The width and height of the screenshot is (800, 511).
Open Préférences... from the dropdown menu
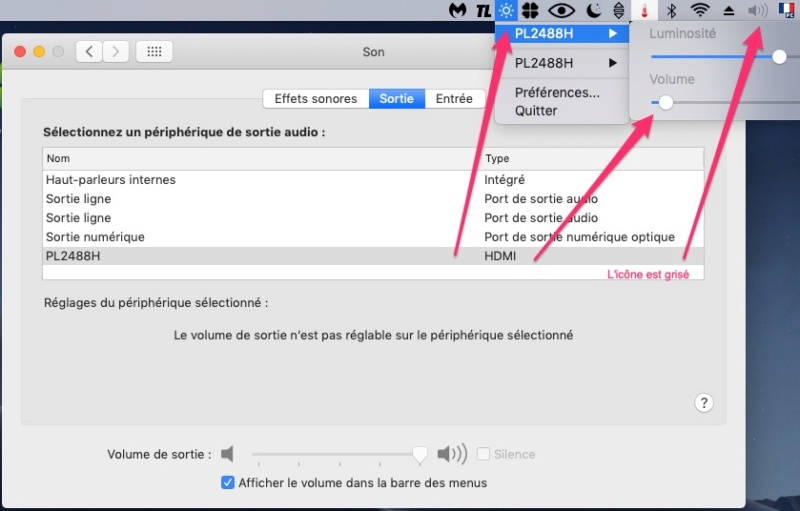557,92
